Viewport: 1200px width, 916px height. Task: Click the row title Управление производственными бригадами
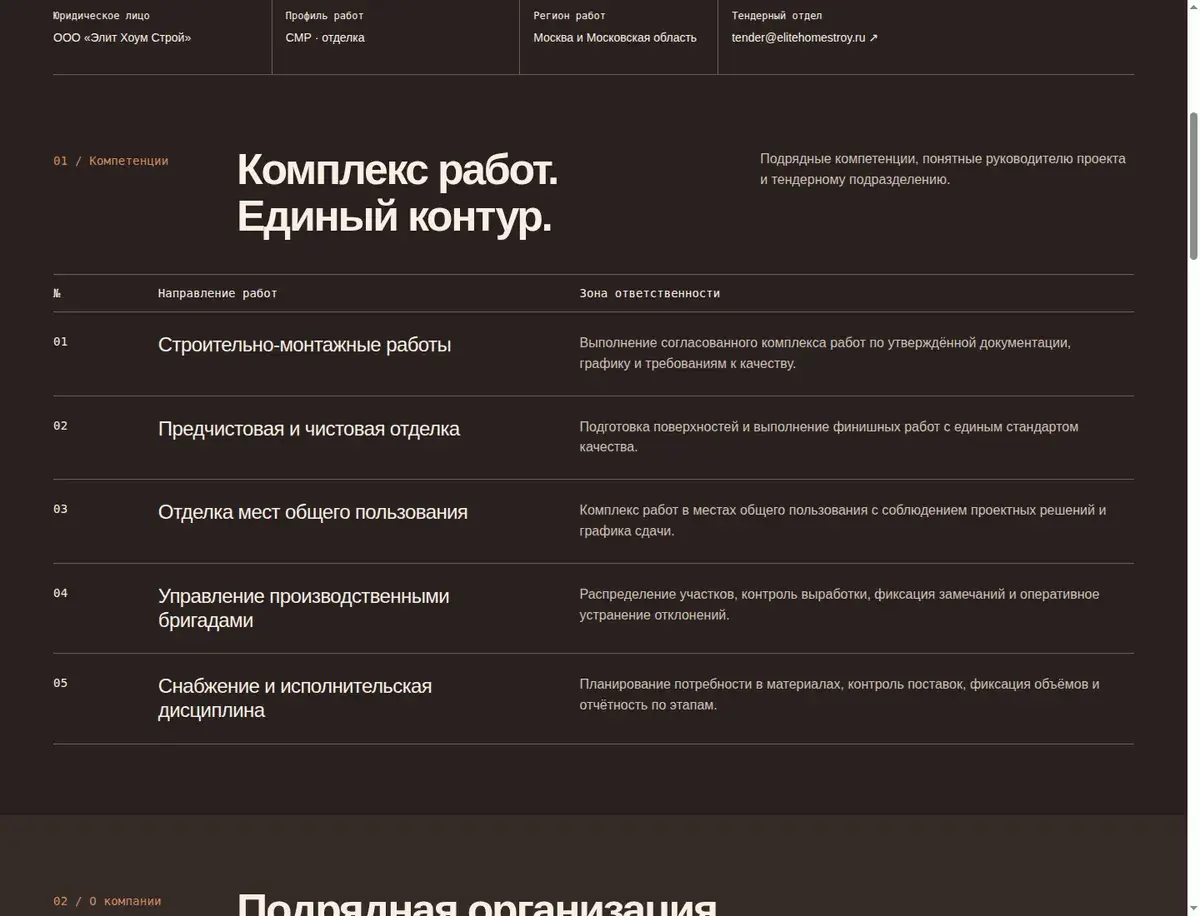[304, 608]
